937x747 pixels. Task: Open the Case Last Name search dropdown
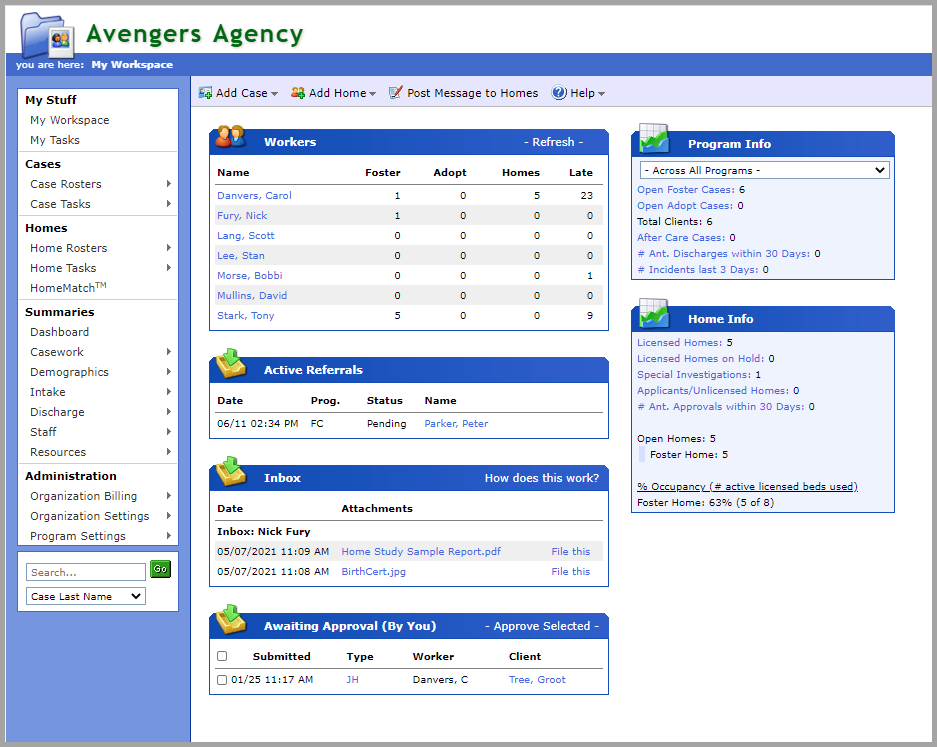pyautogui.click(x=85, y=595)
